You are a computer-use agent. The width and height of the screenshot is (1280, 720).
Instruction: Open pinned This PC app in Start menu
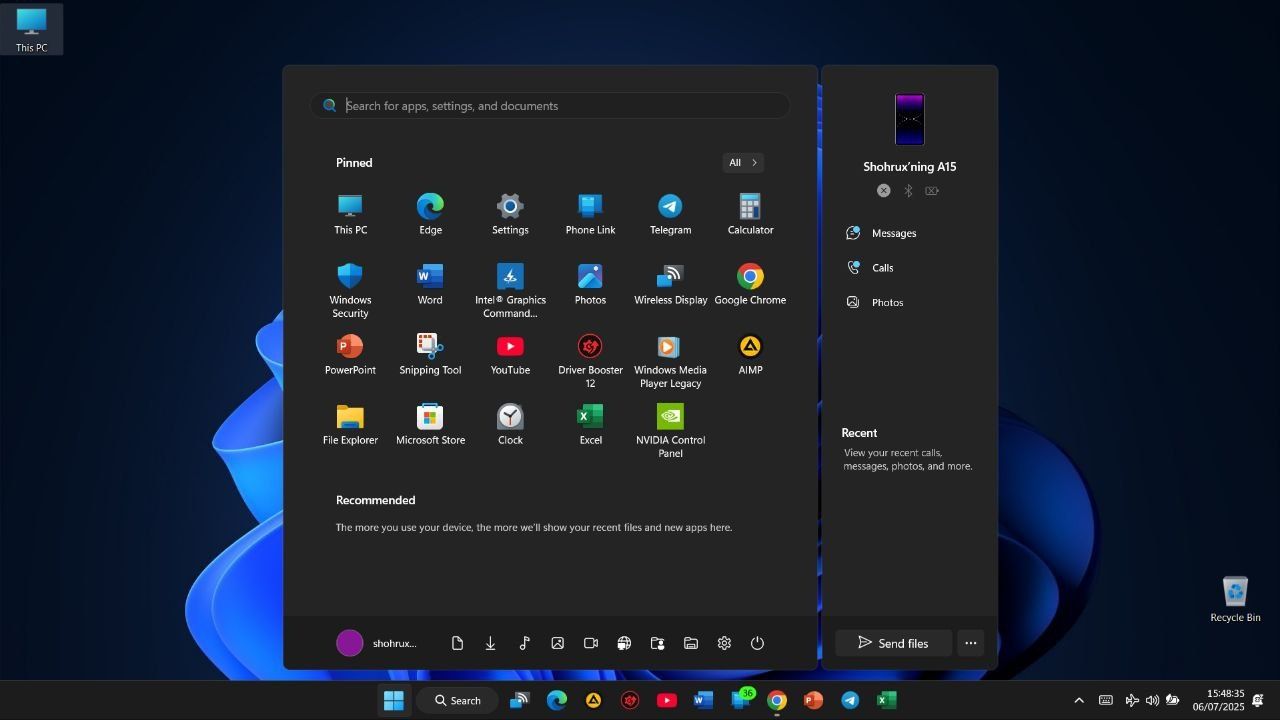pos(350,215)
